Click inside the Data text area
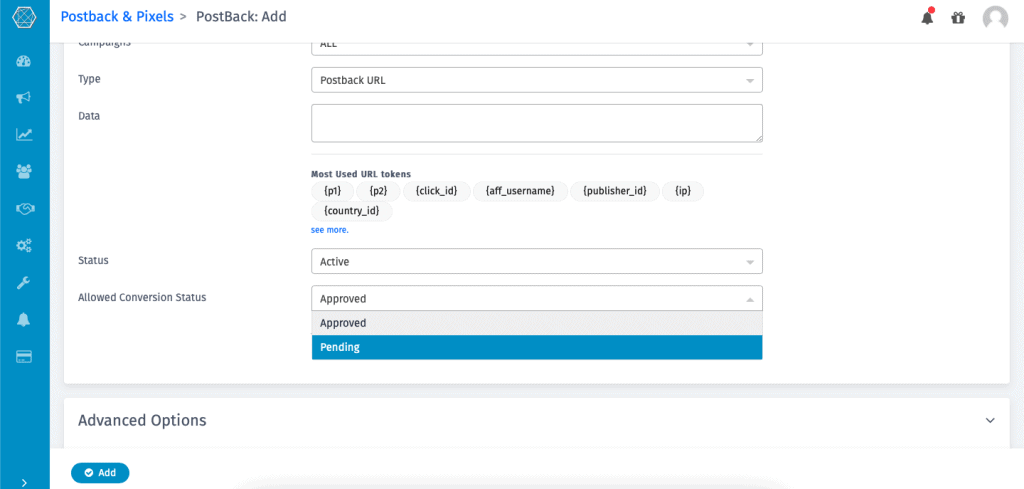 (x=536, y=123)
